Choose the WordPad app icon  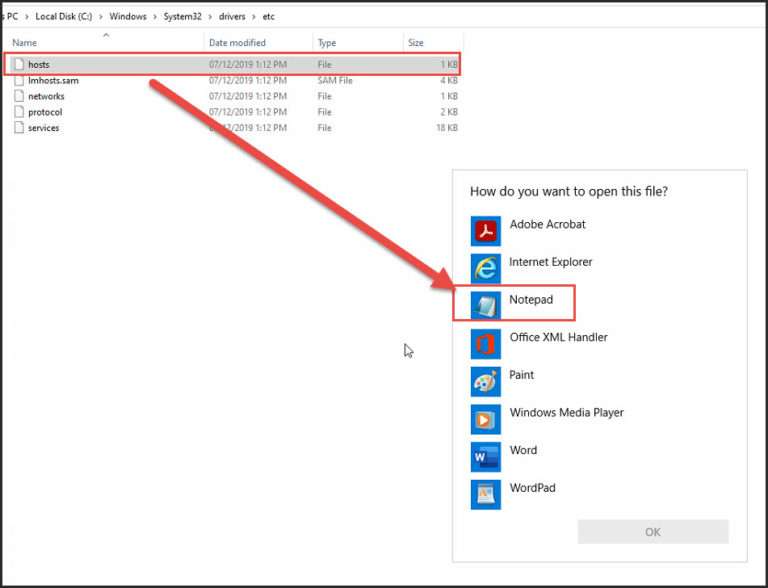tap(485, 493)
